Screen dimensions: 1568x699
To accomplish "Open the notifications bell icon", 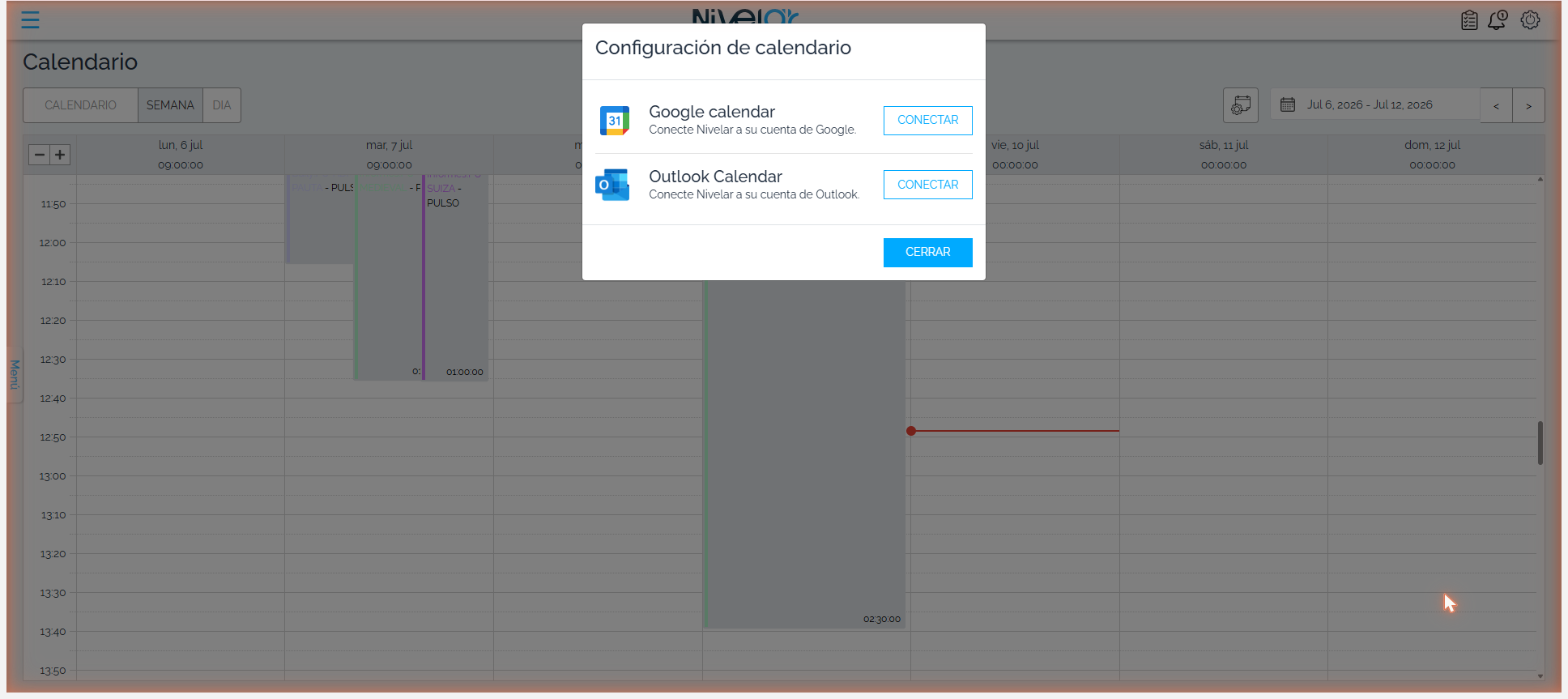I will coord(1498,20).
